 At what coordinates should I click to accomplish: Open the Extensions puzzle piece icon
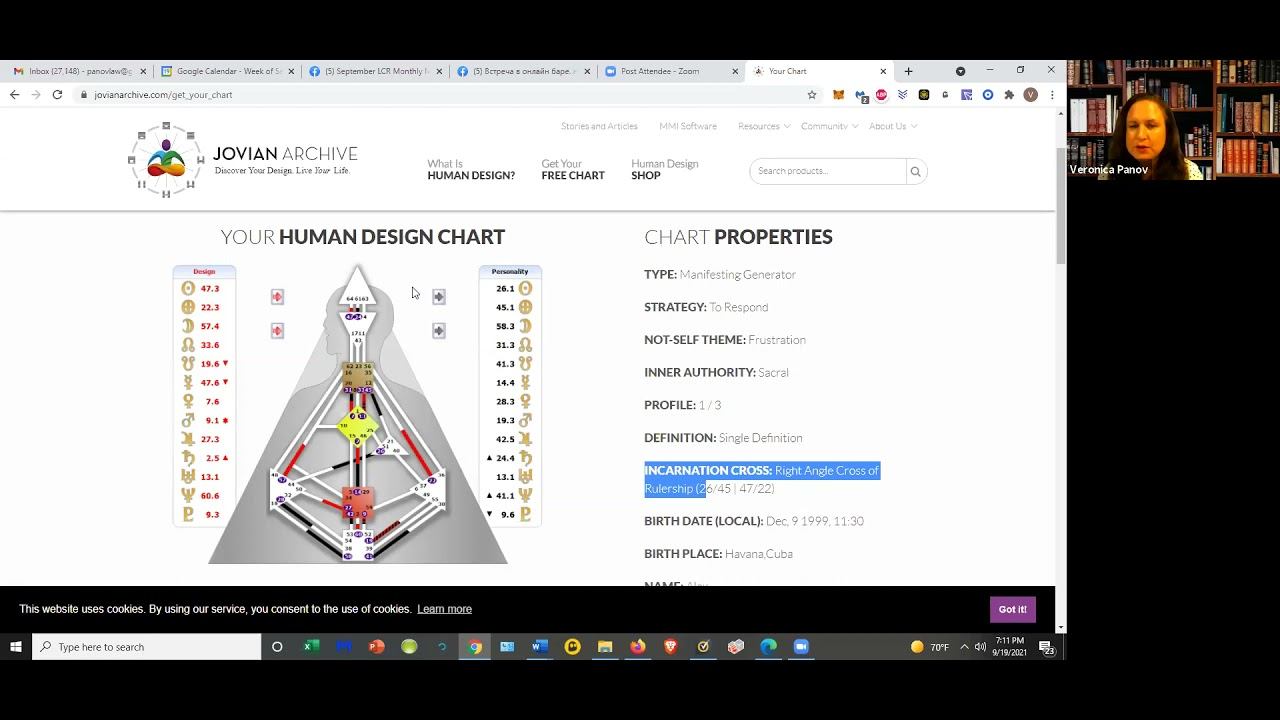(1009, 95)
